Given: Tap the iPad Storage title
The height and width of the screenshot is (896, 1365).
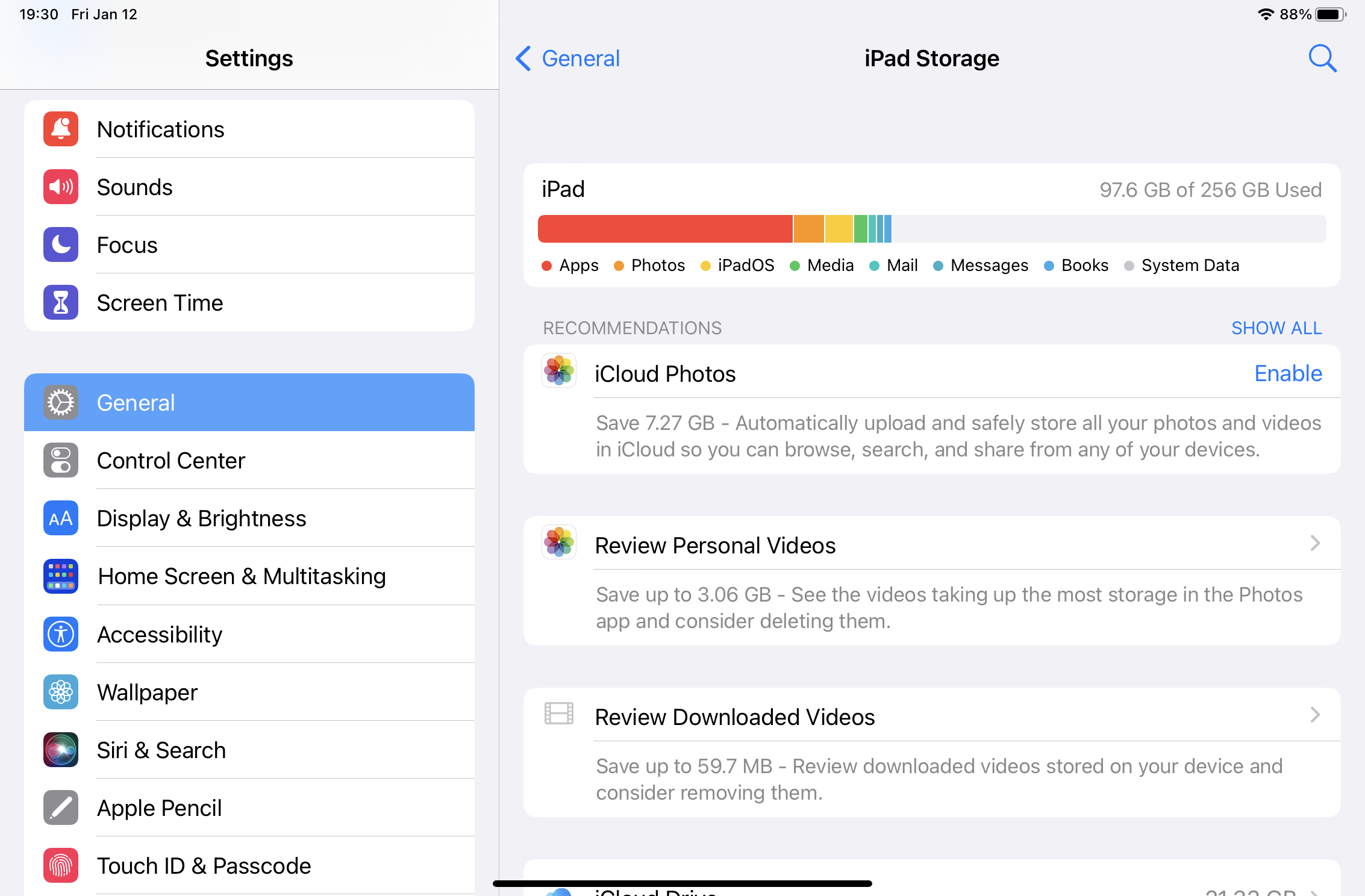Looking at the screenshot, I should 932,58.
